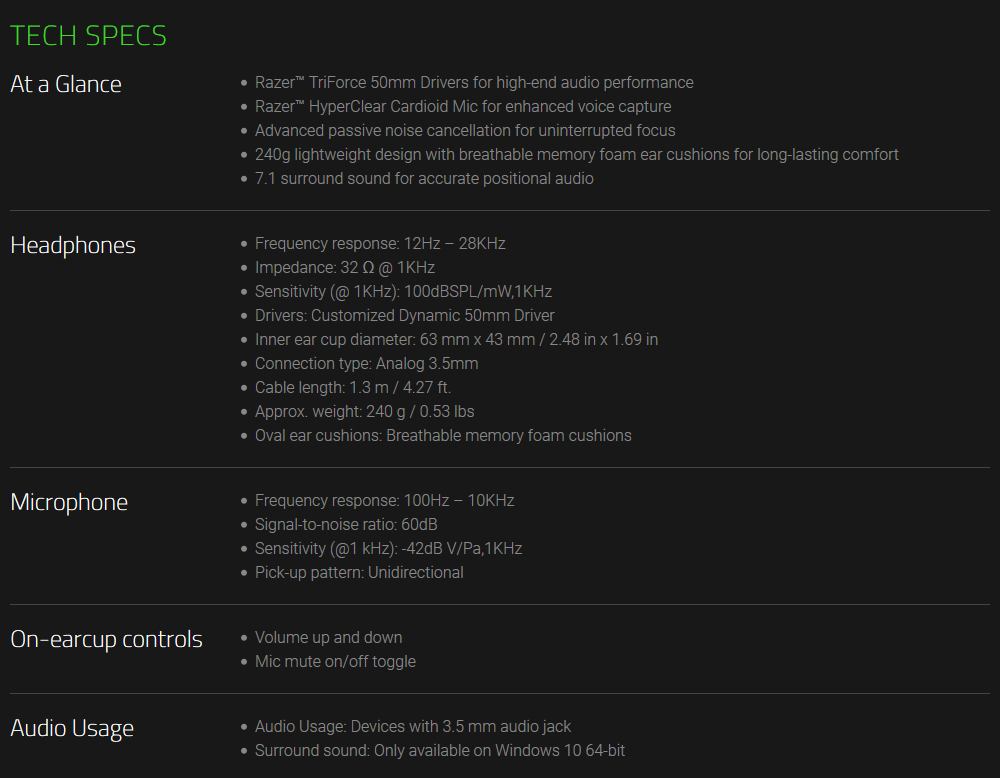Image resolution: width=1000 pixels, height=778 pixels.
Task: Click the Cable length 1.3 m line
Action: point(353,388)
